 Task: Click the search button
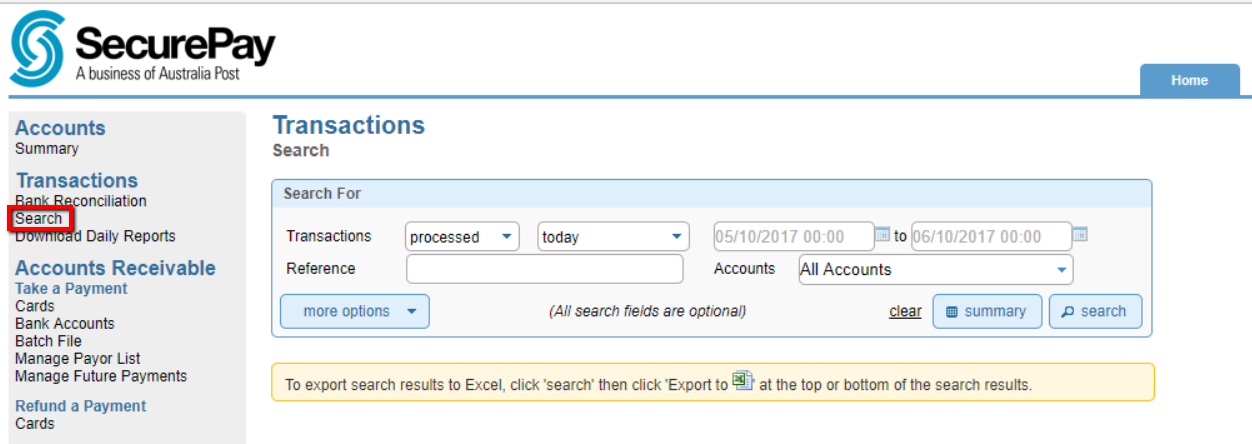tap(1095, 311)
